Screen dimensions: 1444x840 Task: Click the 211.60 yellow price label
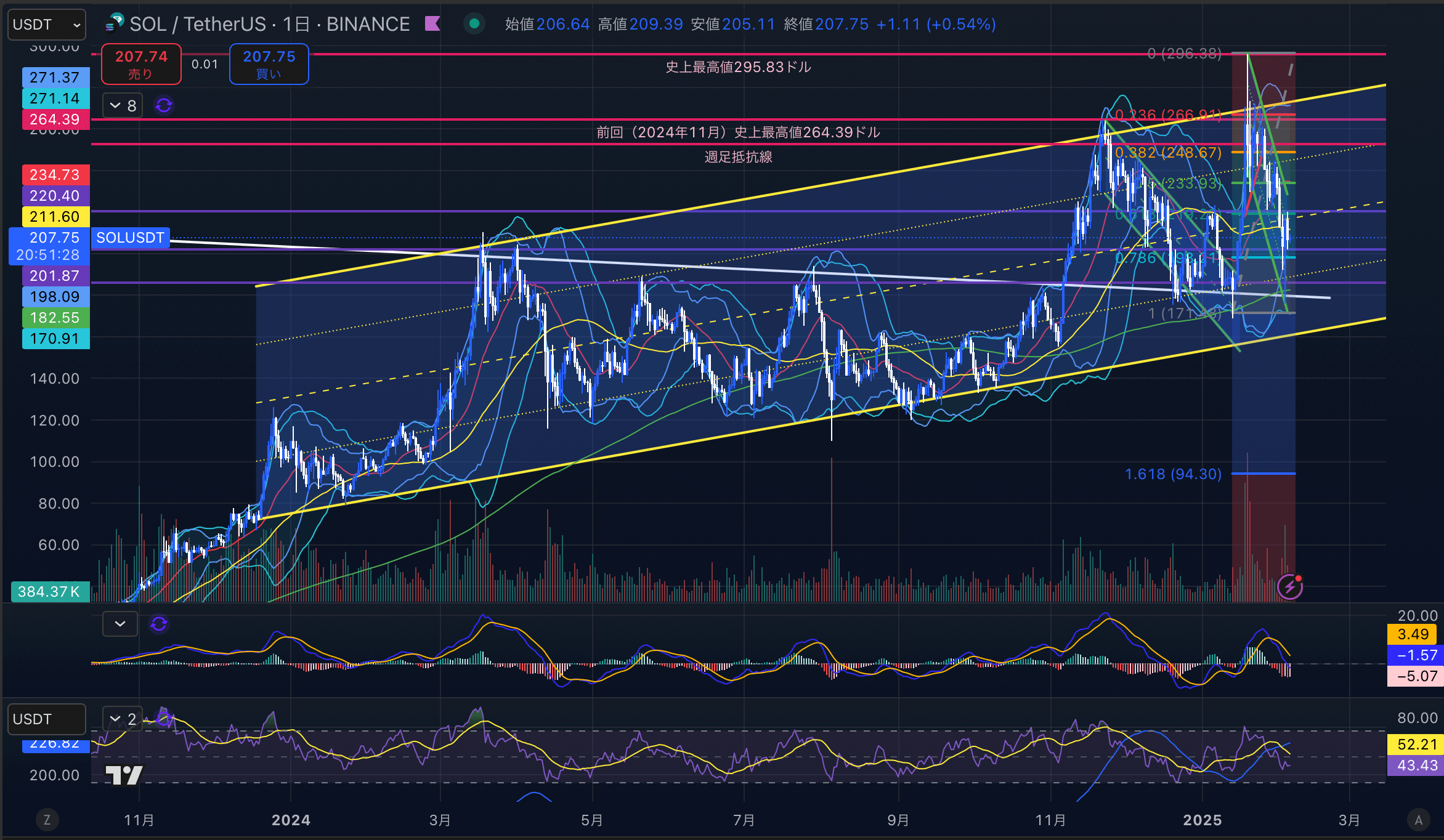(x=55, y=217)
